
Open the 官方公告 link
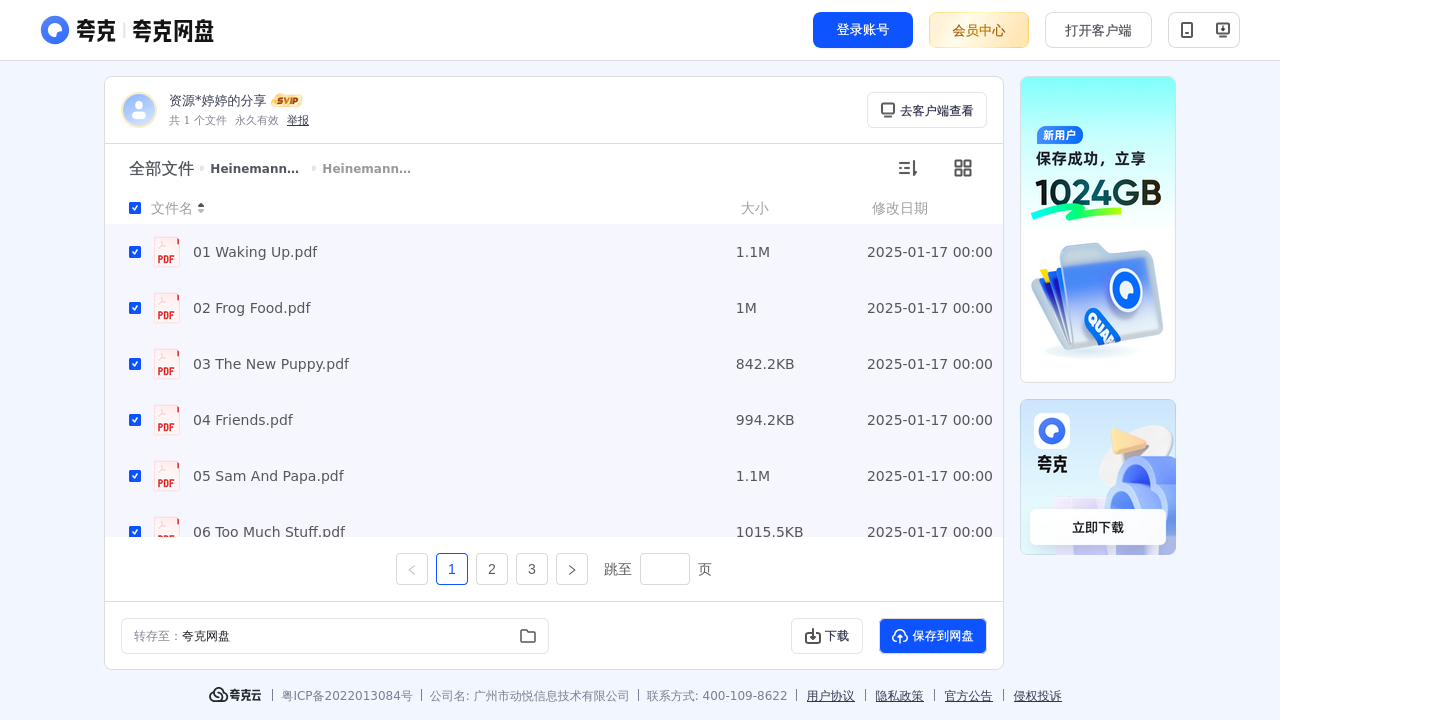pyautogui.click(x=969, y=696)
